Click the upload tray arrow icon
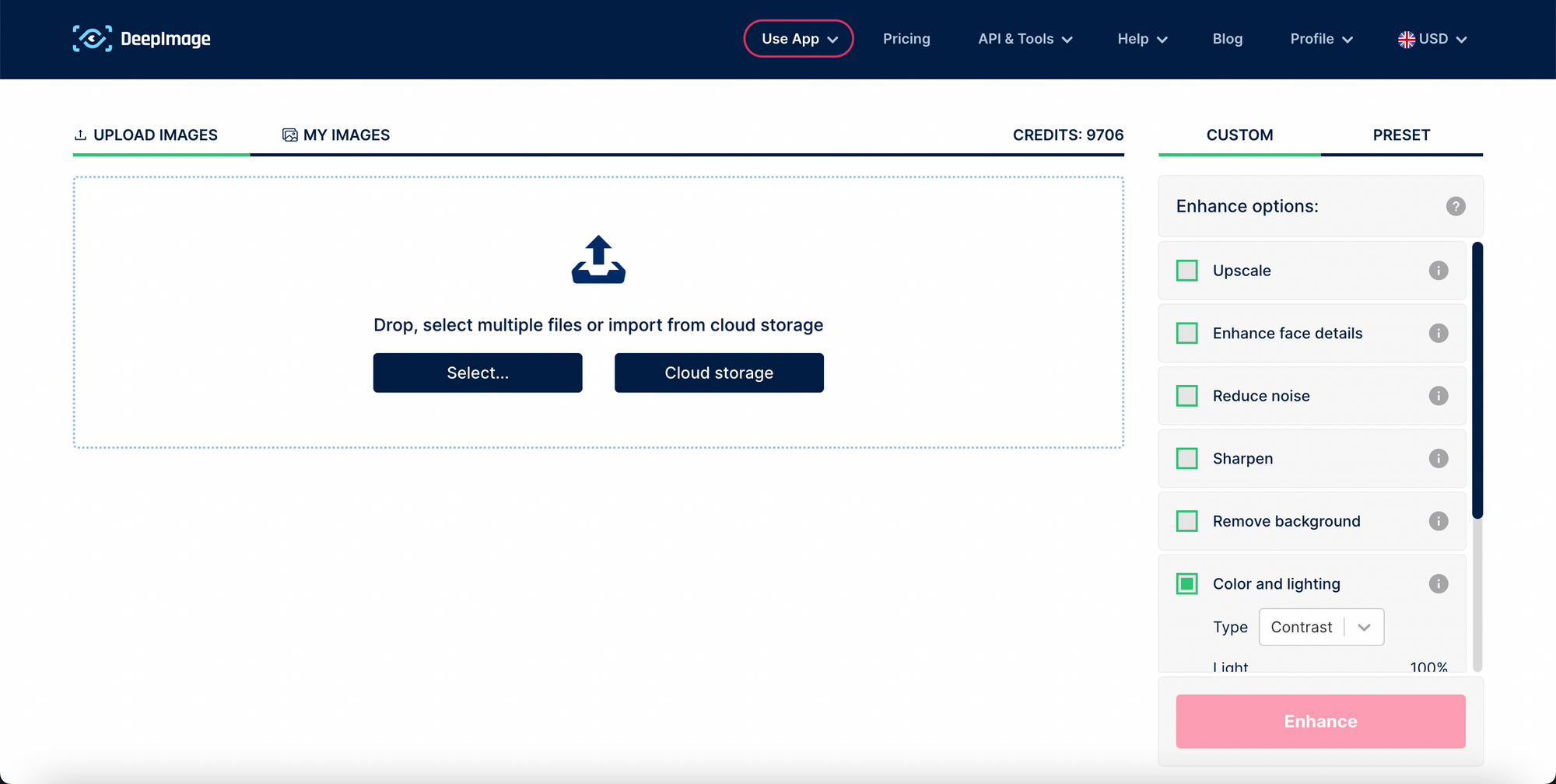This screenshot has height=784, width=1556. coord(598,260)
